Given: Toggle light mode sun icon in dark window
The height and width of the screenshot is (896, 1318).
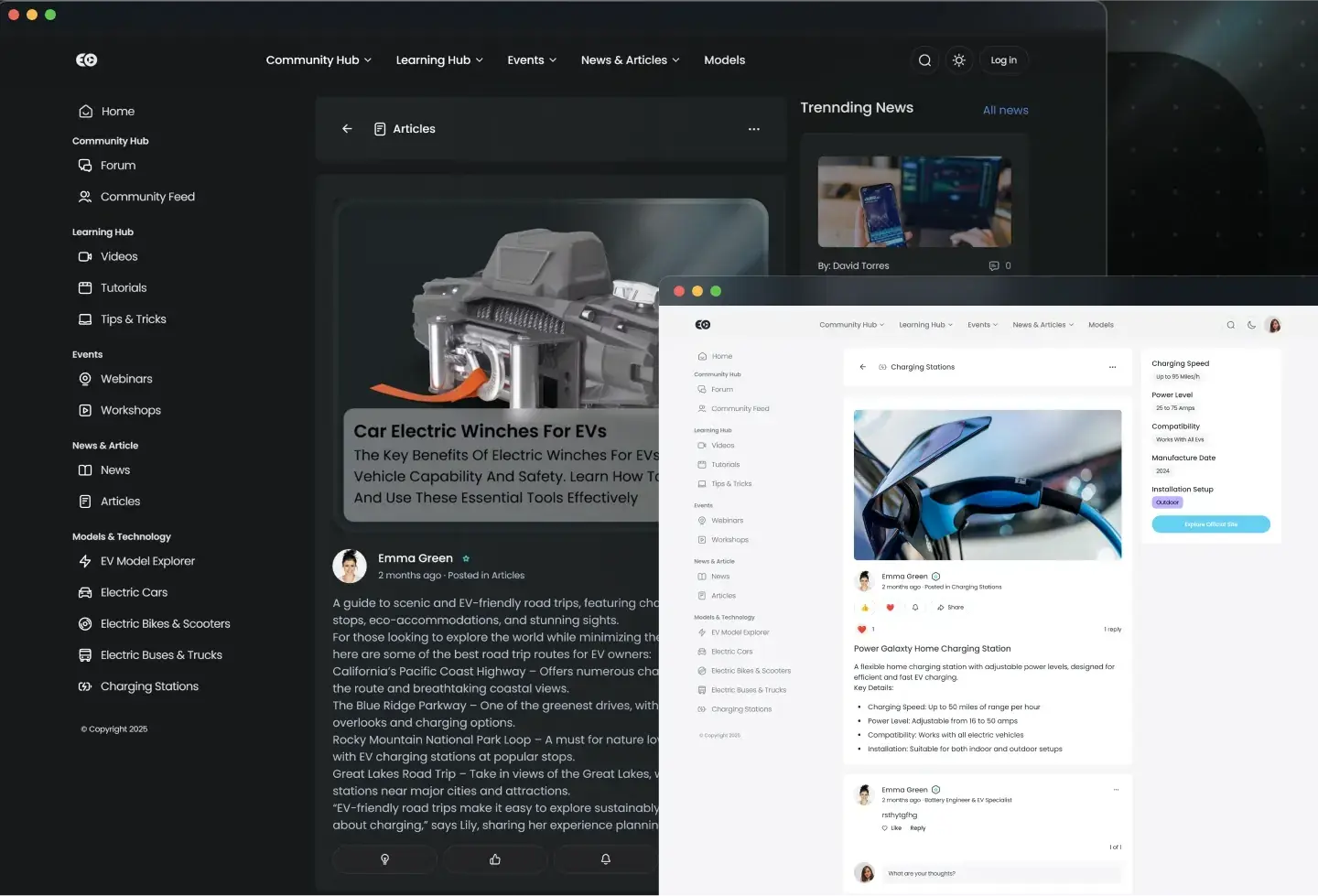Looking at the screenshot, I should 958,60.
